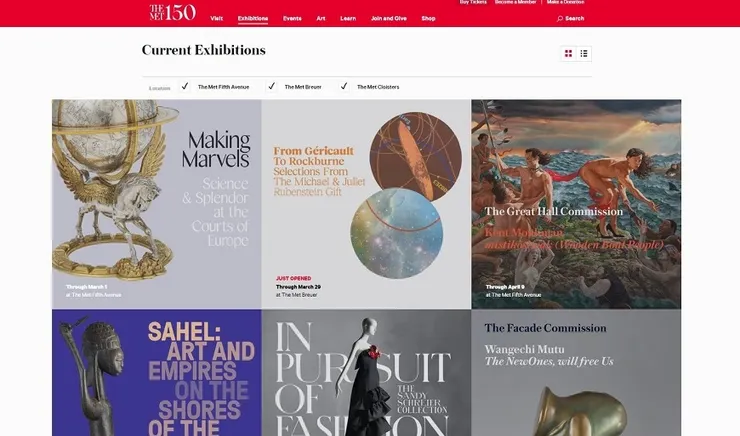Uncheck The Met Breuer location
Image resolution: width=740 pixels, height=436 pixels.
(x=271, y=86)
